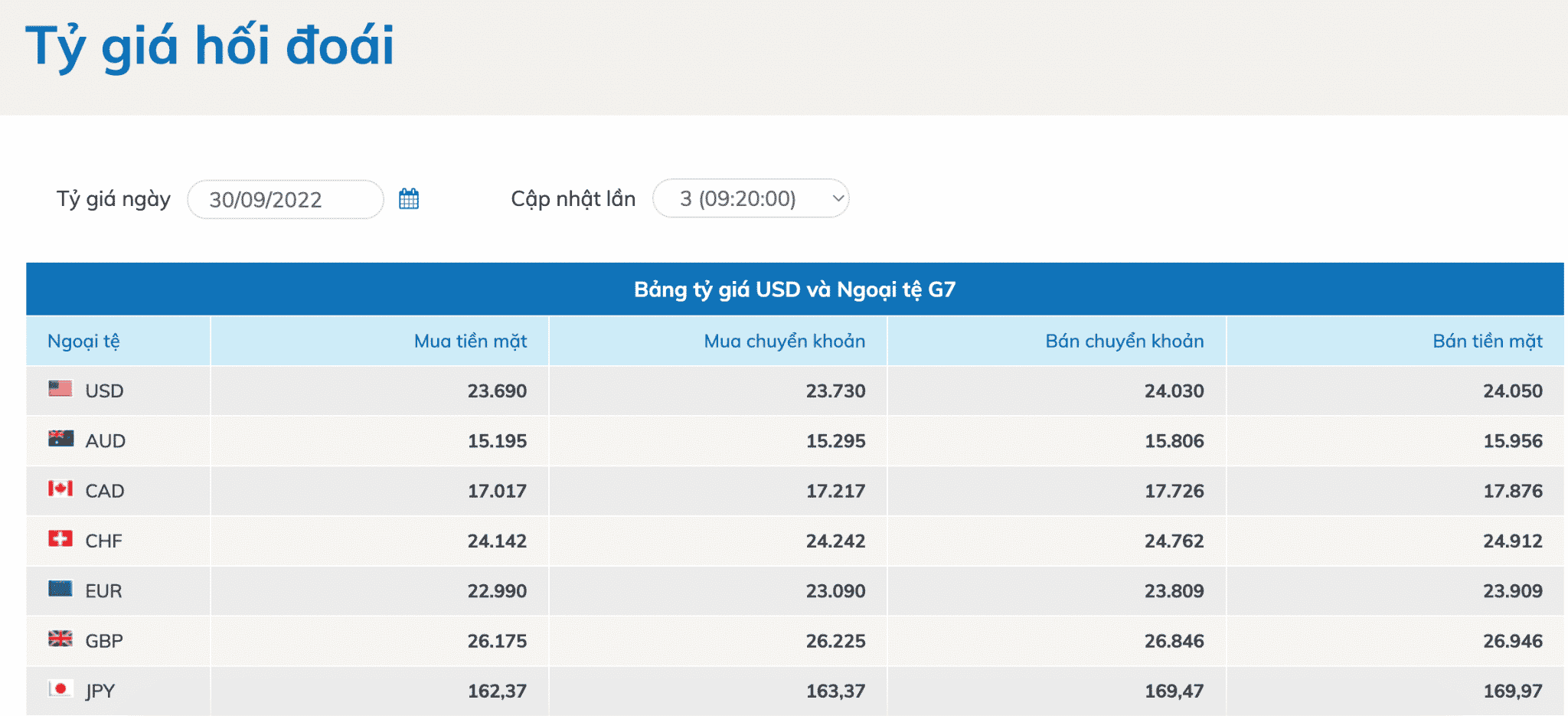Click the Bán chuyển khoản column header
1568x716 pixels.
coord(1124,342)
